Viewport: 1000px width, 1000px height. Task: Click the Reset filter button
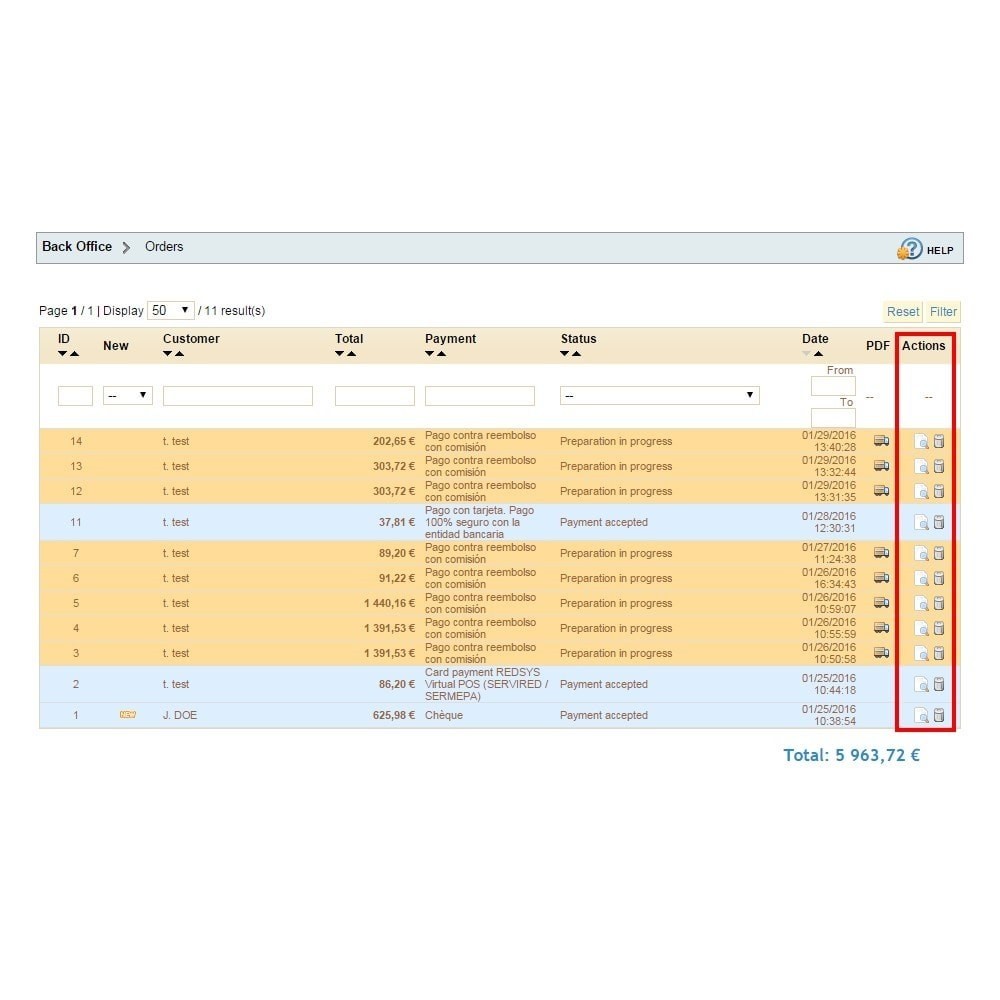coord(902,312)
